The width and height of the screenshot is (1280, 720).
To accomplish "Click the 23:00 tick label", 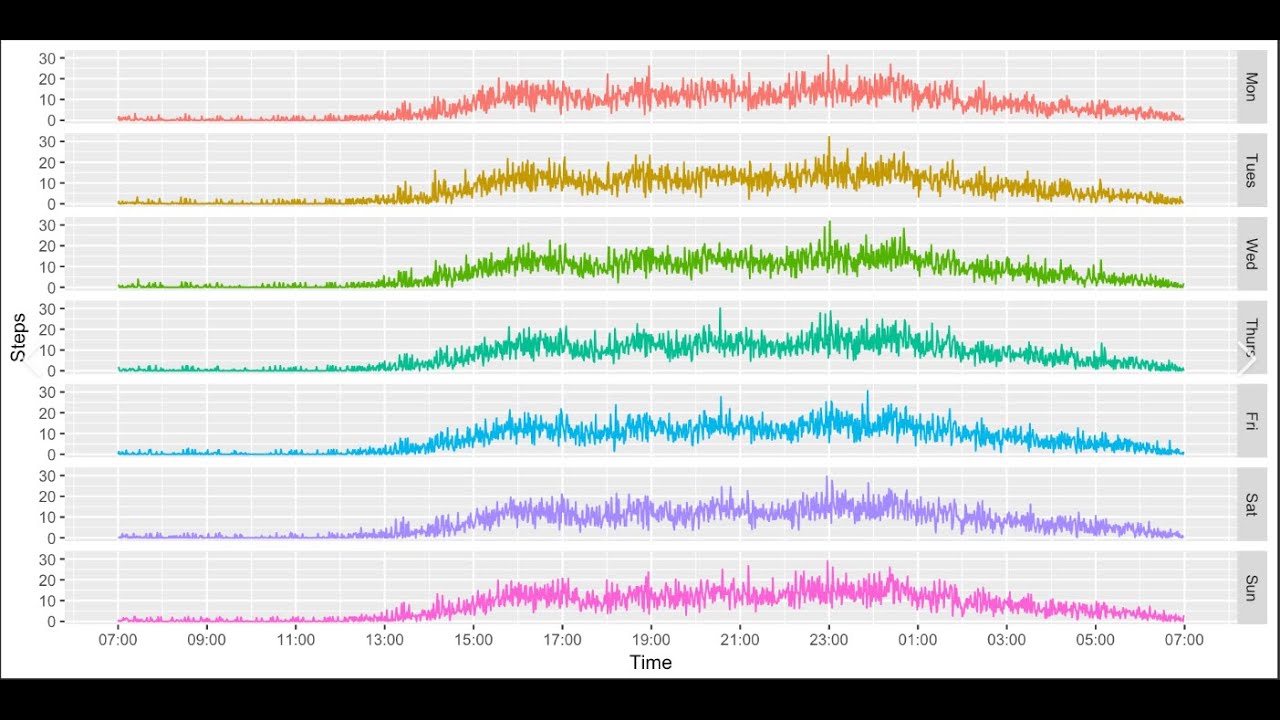I will point(829,640).
